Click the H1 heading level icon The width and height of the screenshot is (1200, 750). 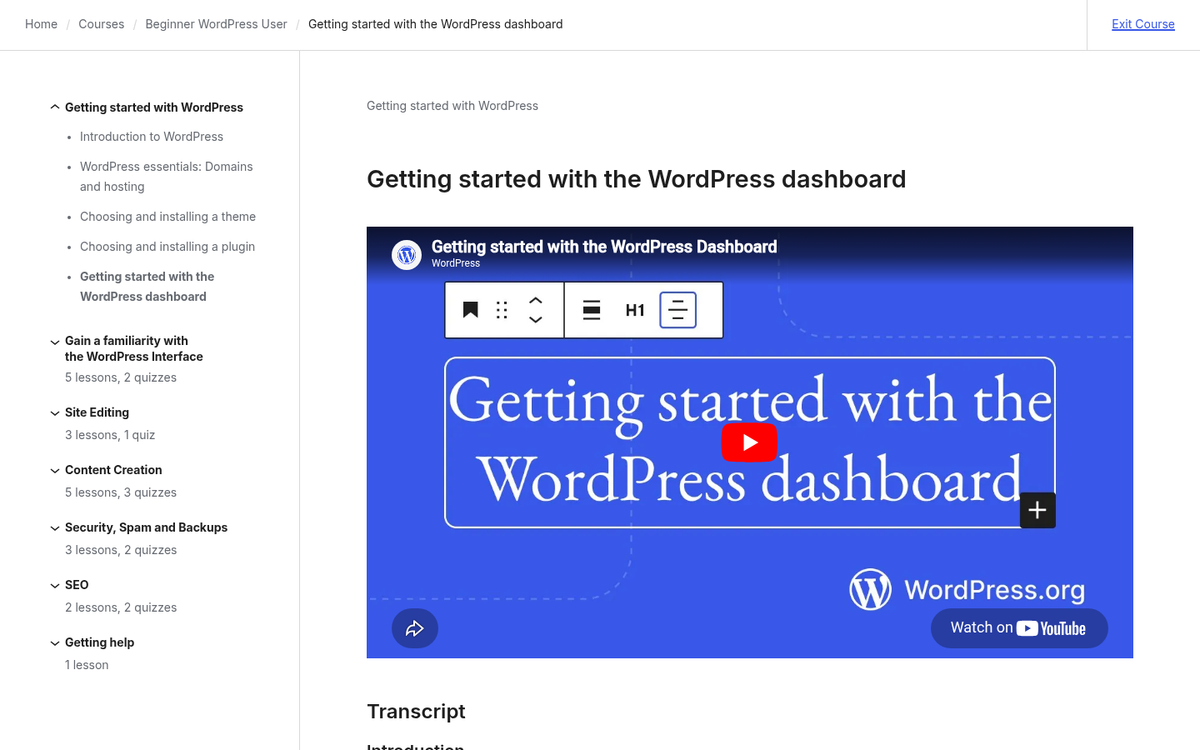[x=635, y=310]
